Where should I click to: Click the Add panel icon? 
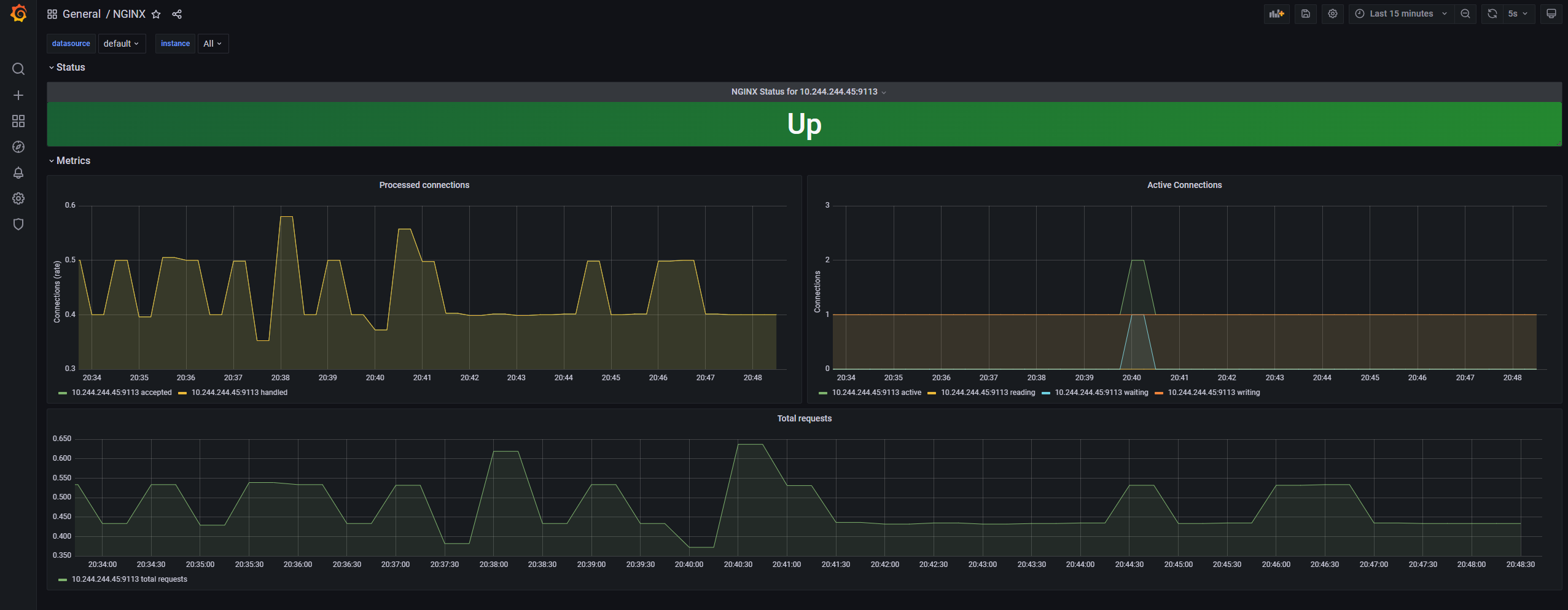tap(1277, 14)
